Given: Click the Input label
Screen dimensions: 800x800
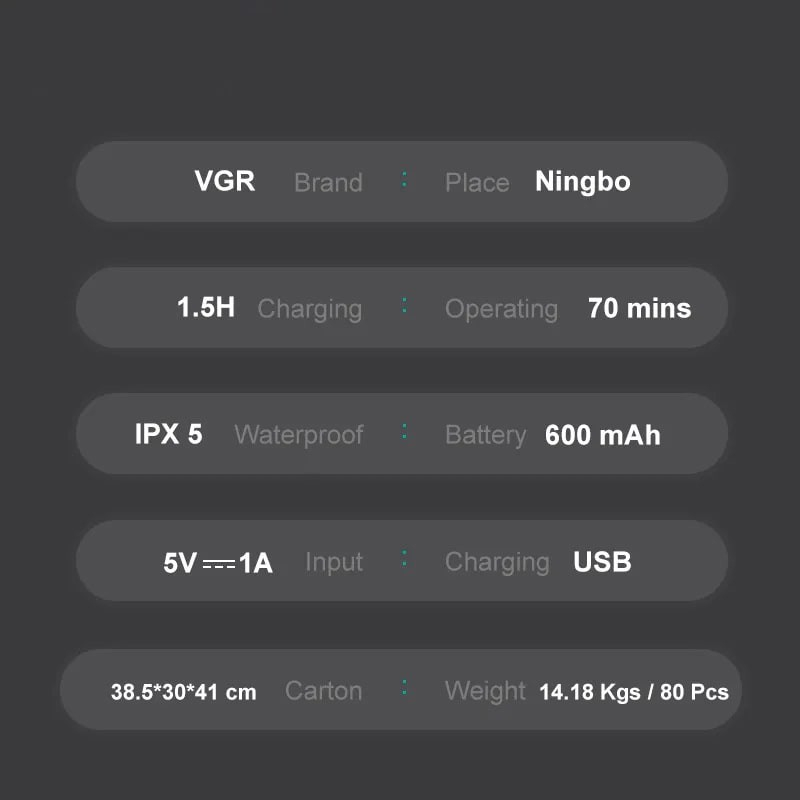Looking at the screenshot, I should (333, 562).
